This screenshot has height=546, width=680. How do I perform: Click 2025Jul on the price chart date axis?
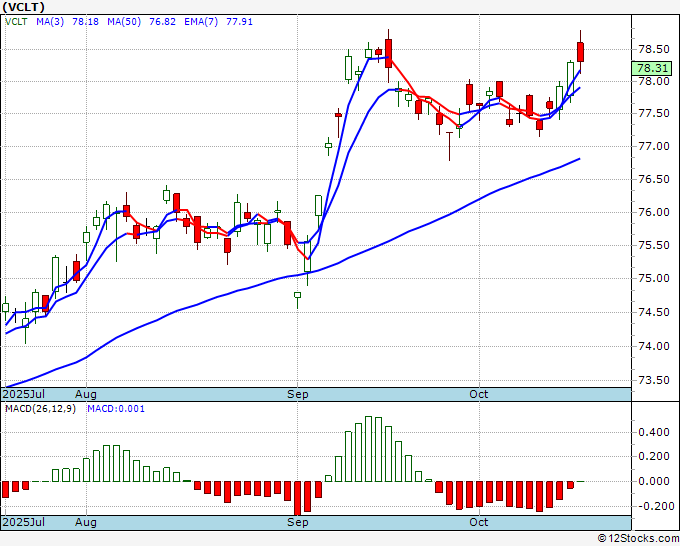pyautogui.click(x=24, y=394)
